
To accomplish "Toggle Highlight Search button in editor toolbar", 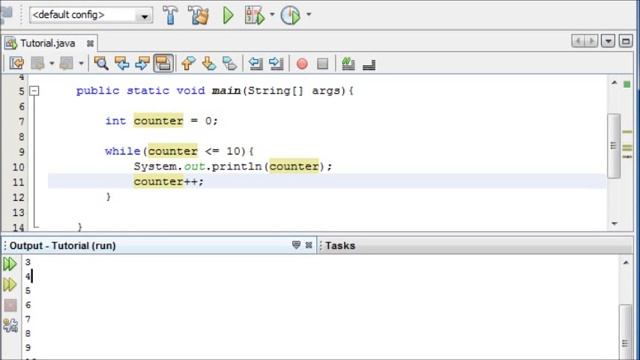I will point(163,63).
